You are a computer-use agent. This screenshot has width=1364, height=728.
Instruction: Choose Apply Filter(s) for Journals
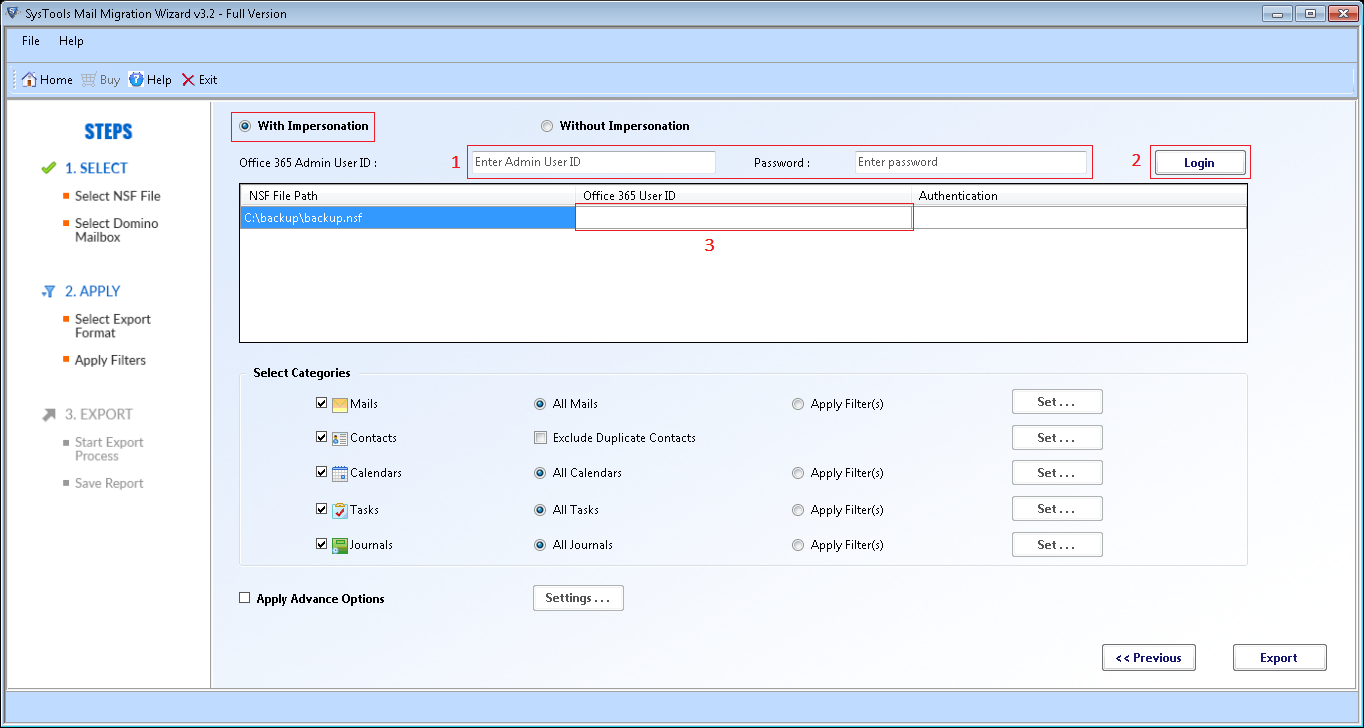coord(798,545)
